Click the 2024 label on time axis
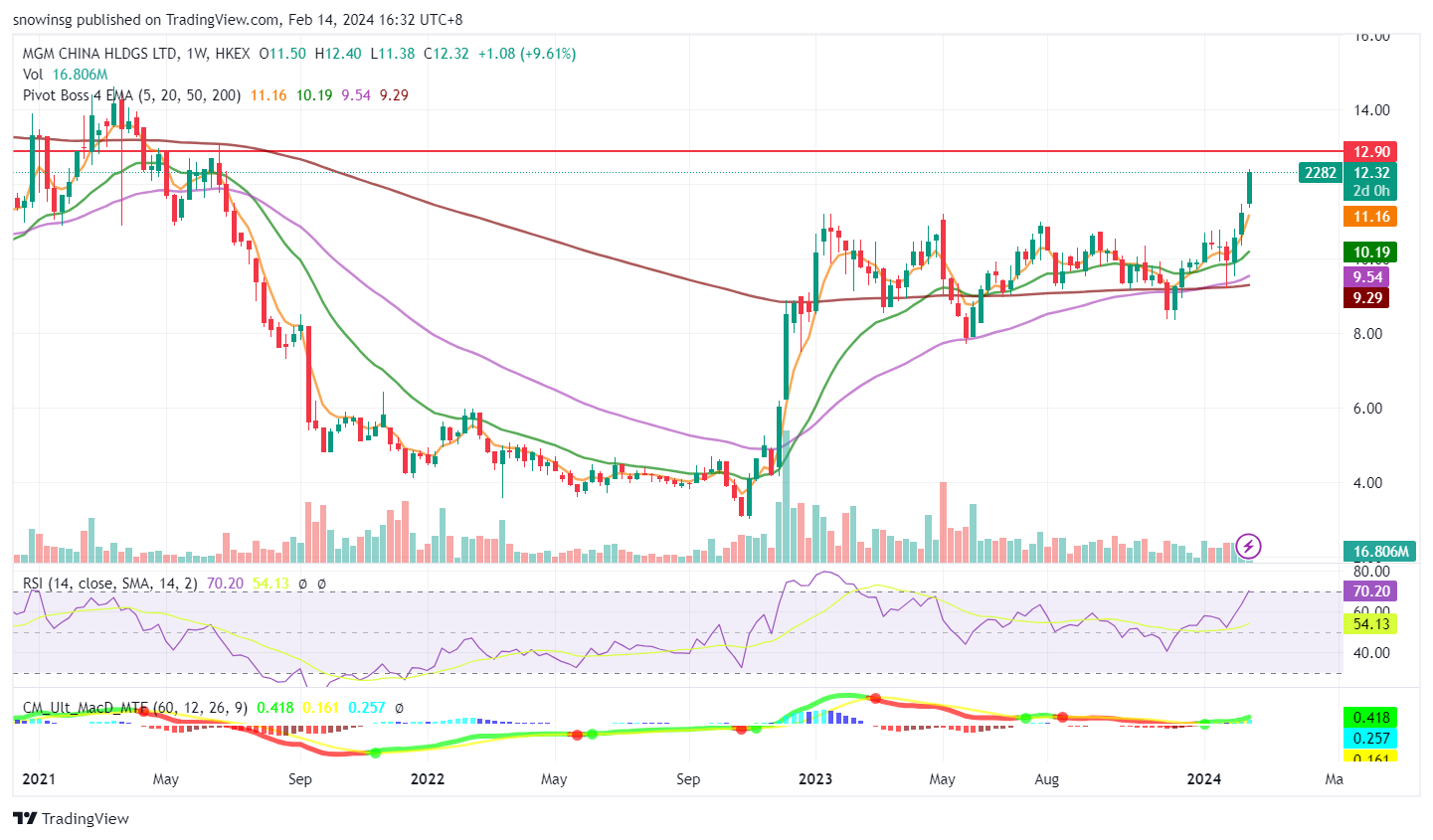 (1204, 779)
